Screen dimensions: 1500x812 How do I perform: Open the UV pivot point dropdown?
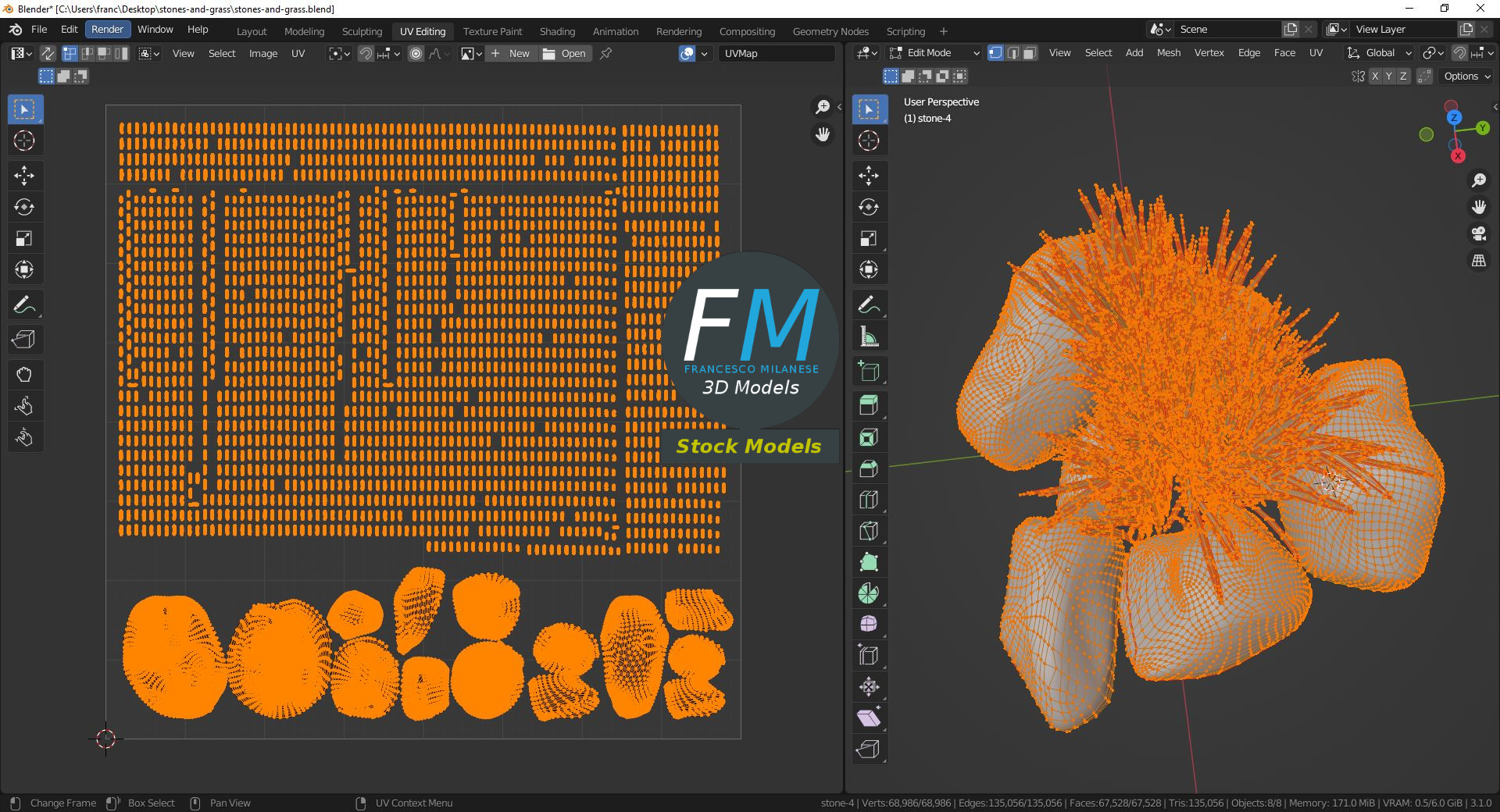pyautogui.click(x=339, y=53)
